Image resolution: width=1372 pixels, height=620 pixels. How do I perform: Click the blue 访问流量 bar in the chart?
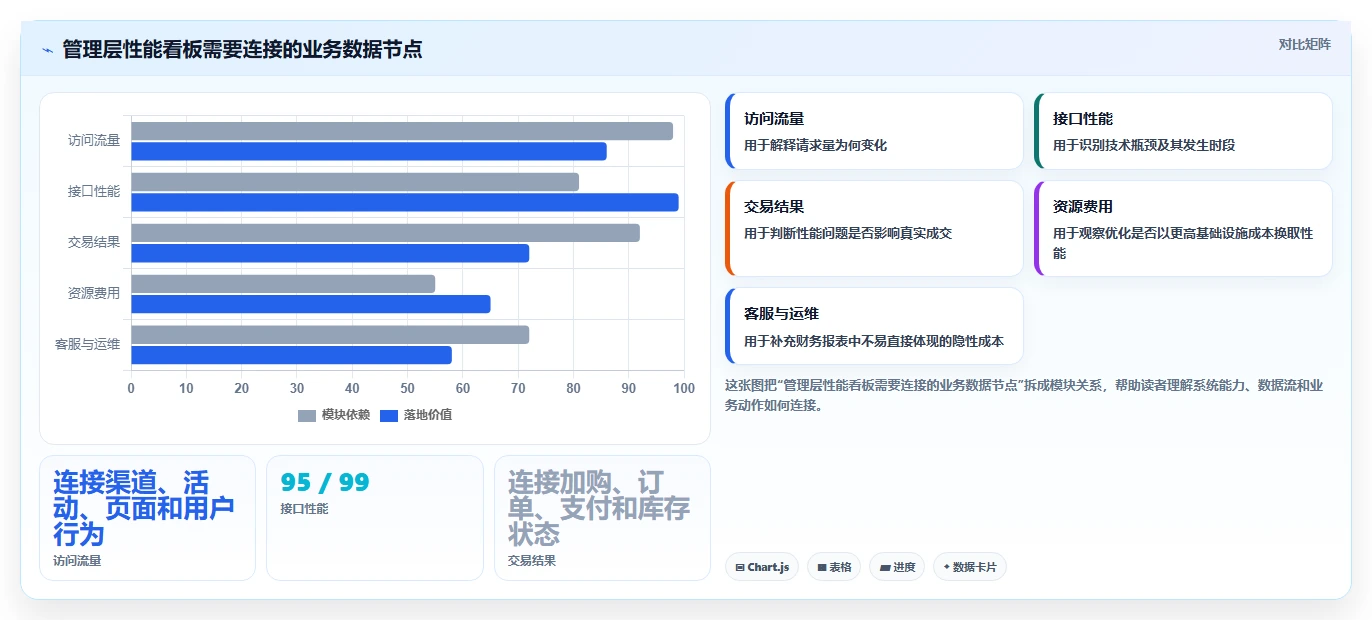point(369,151)
